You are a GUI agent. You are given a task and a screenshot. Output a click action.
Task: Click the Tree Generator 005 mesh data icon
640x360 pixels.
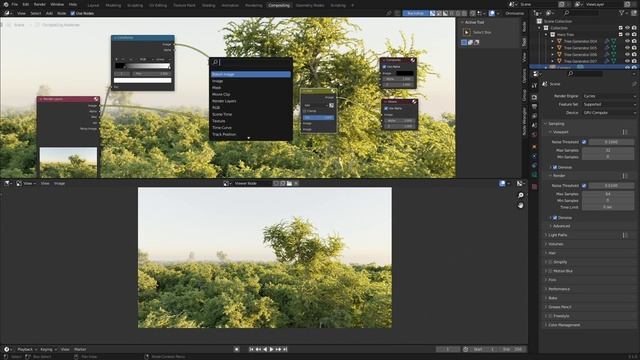(613, 48)
